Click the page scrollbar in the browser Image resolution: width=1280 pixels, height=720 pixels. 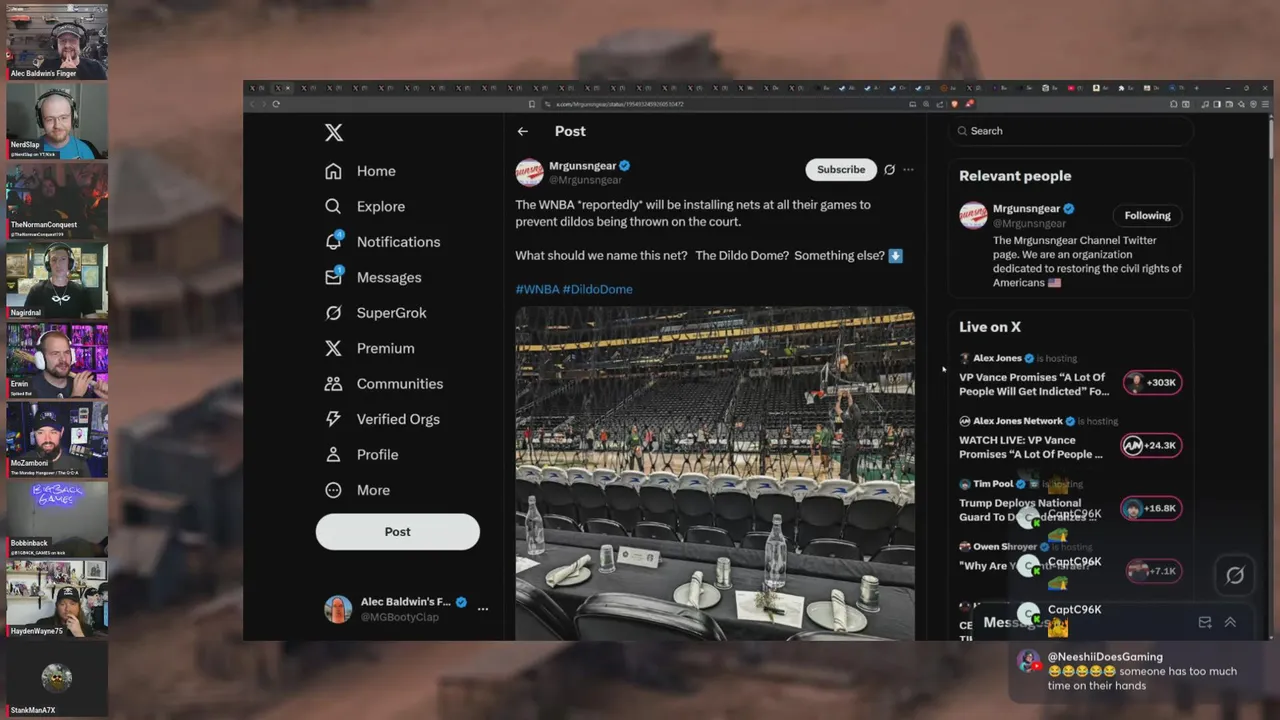[x=1270, y=140]
